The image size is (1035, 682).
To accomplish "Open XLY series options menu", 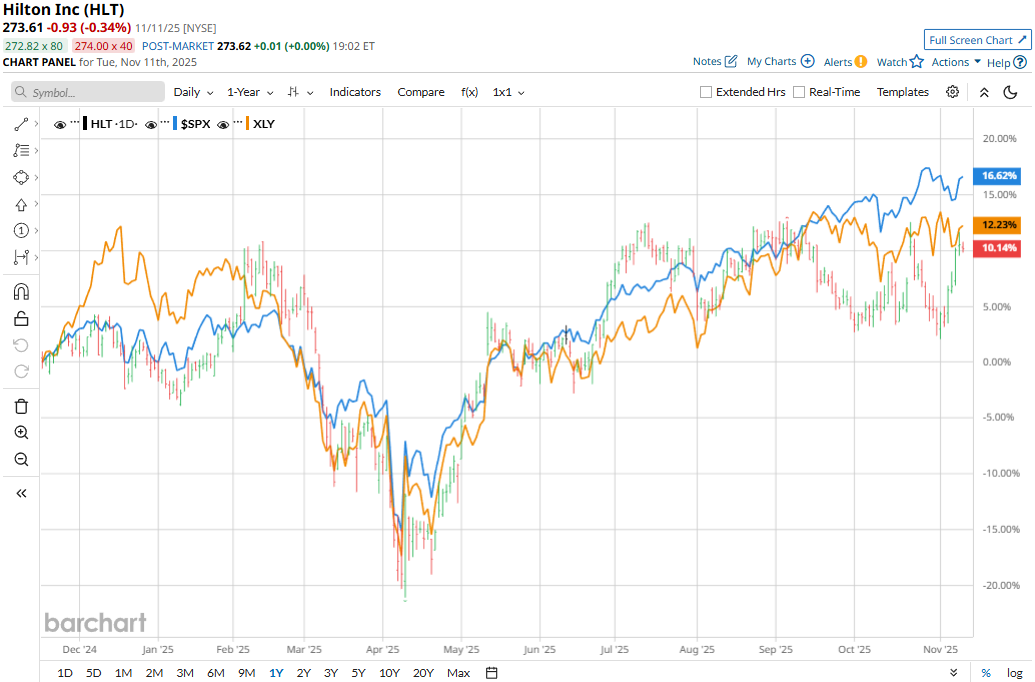I will [x=238, y=122].
